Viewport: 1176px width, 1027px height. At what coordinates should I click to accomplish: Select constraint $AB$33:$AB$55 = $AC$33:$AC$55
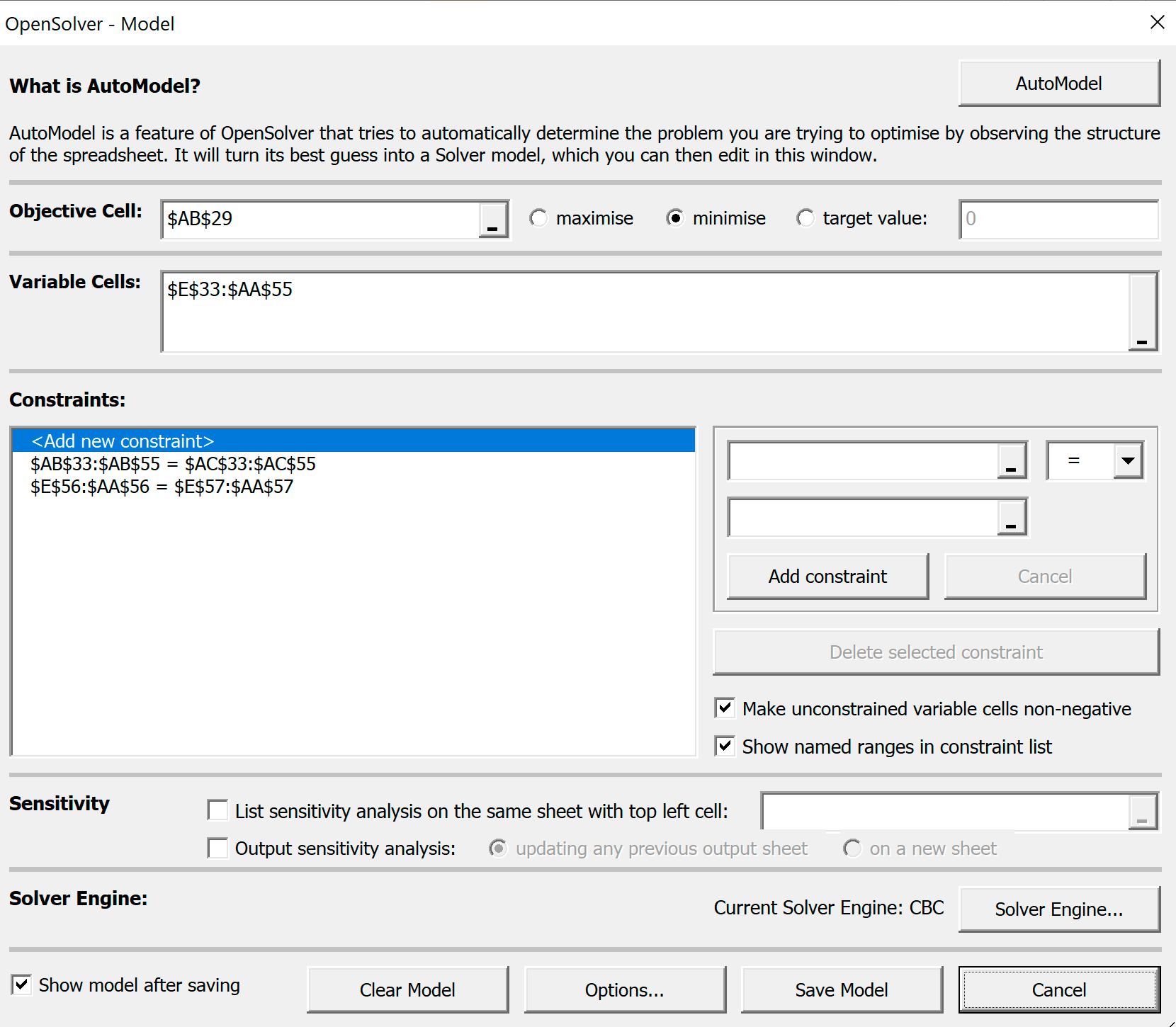[x=354, y=464]
